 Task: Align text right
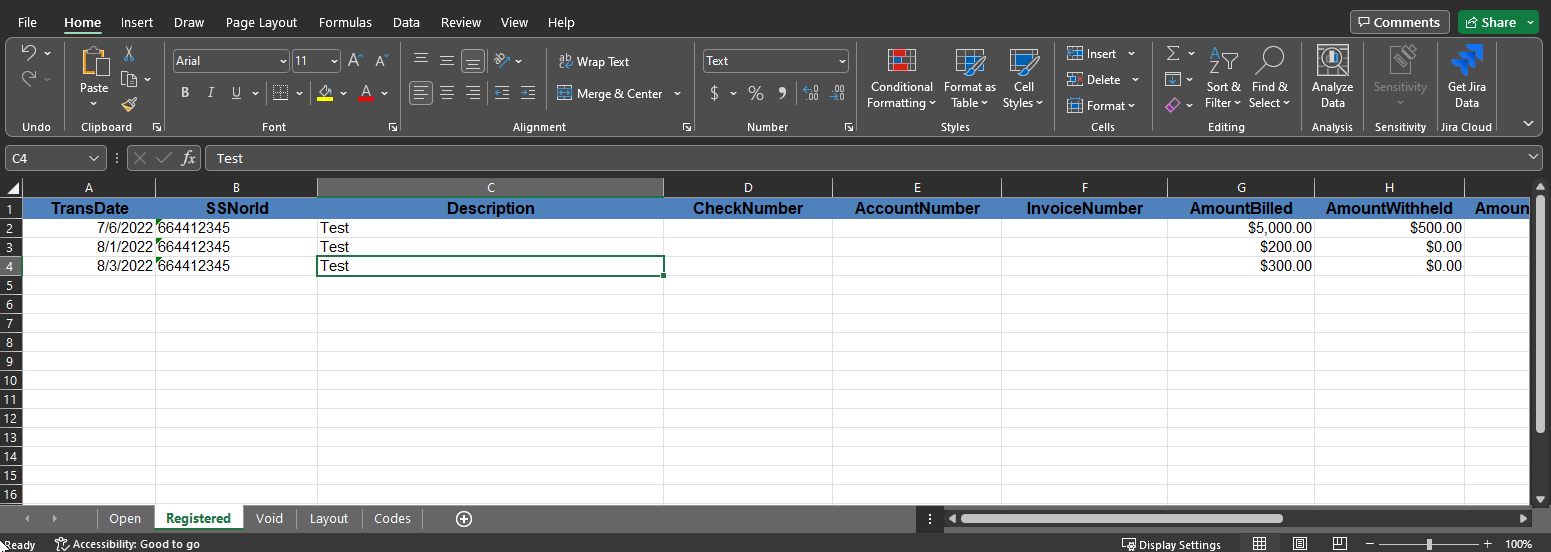pyautogui.click(x=473, y=93)
